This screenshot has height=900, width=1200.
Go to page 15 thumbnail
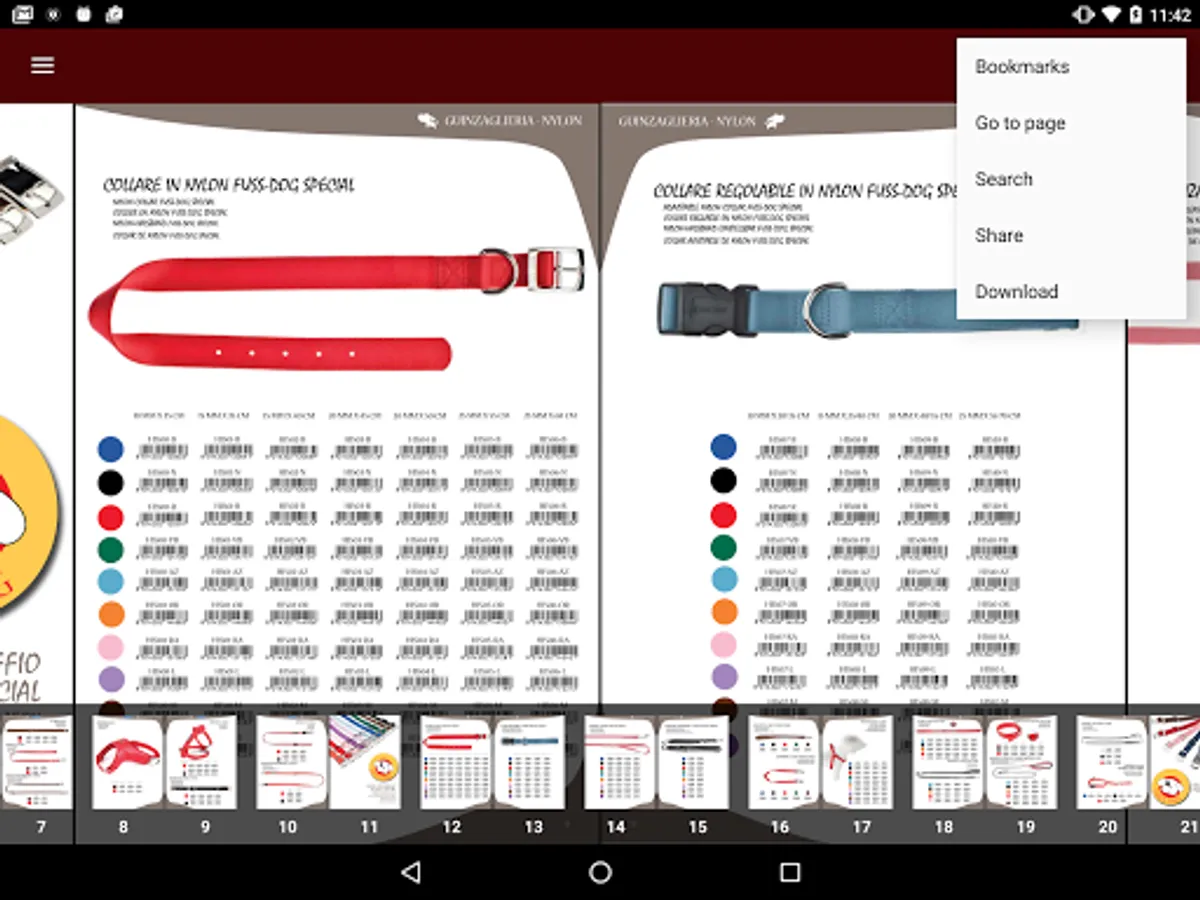(x=693, y=763)
